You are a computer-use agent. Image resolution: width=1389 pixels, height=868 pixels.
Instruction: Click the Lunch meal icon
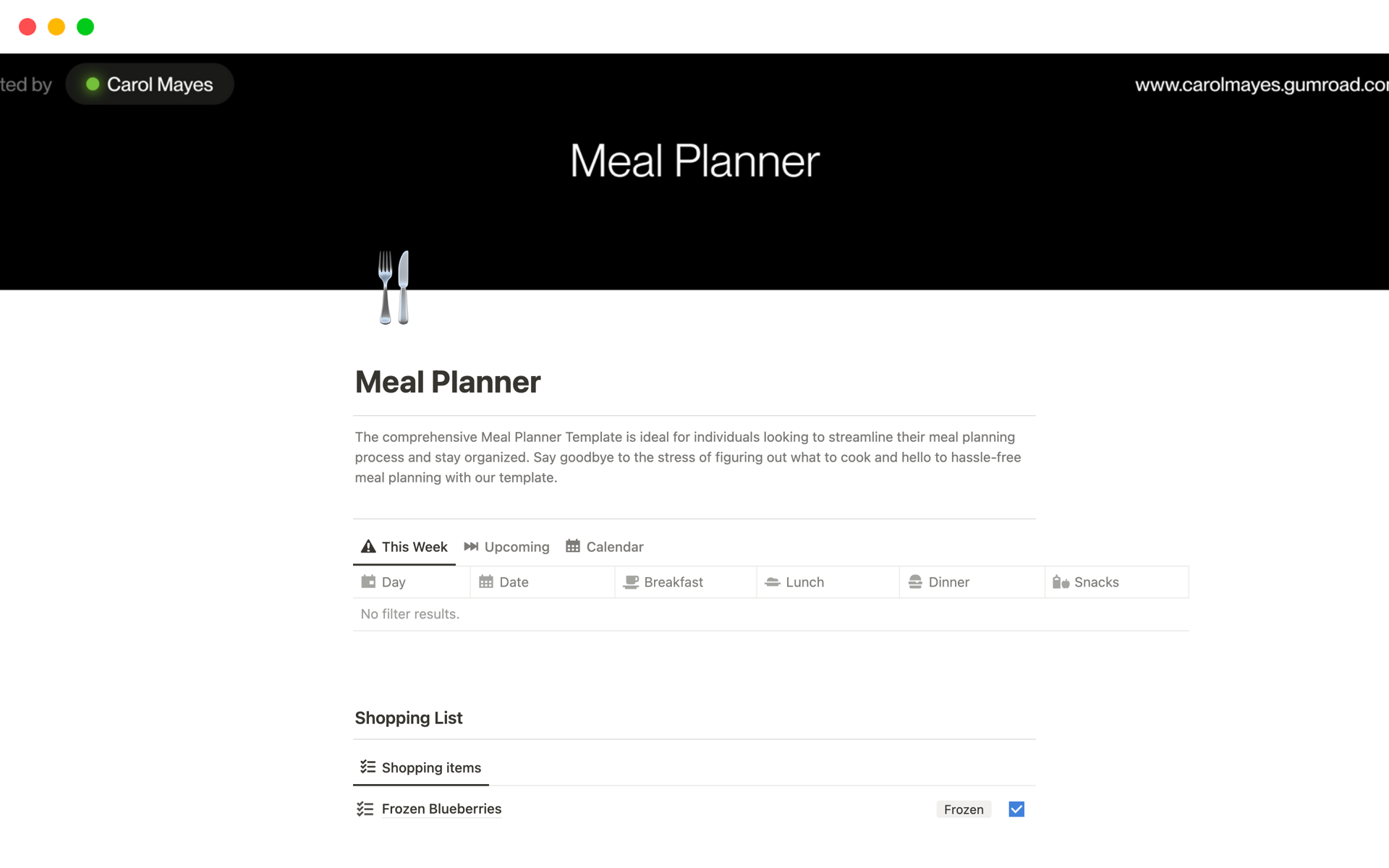point(772,582)
